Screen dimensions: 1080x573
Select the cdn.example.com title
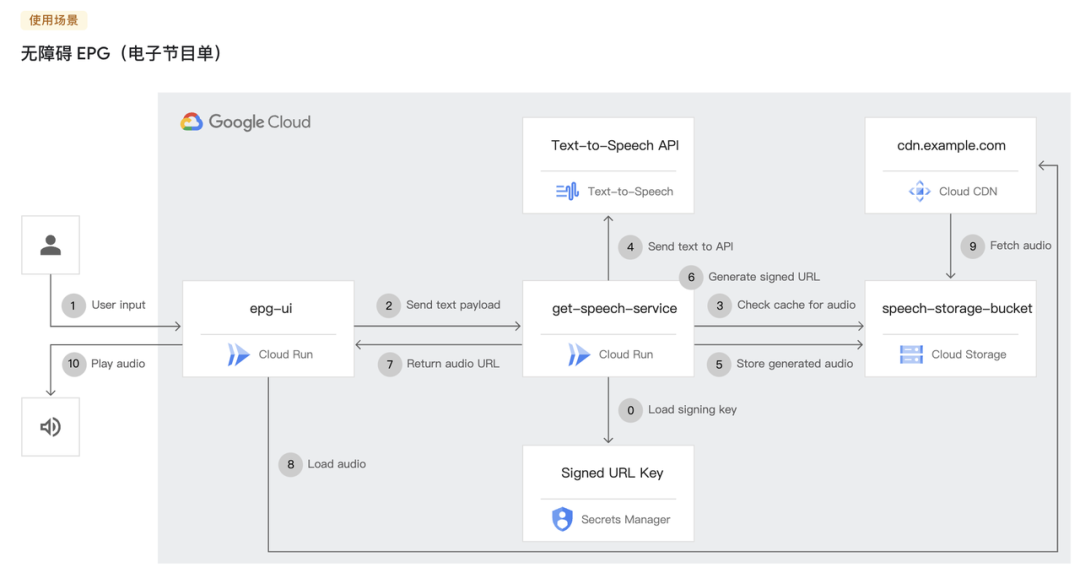[951, 145]
